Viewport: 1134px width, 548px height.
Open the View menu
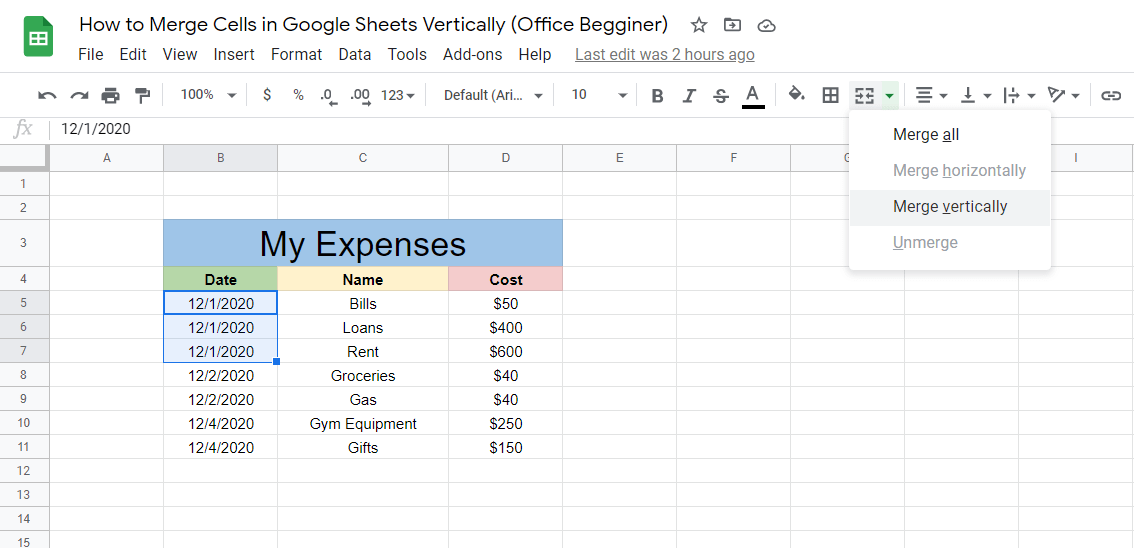(x=180, y=54)
